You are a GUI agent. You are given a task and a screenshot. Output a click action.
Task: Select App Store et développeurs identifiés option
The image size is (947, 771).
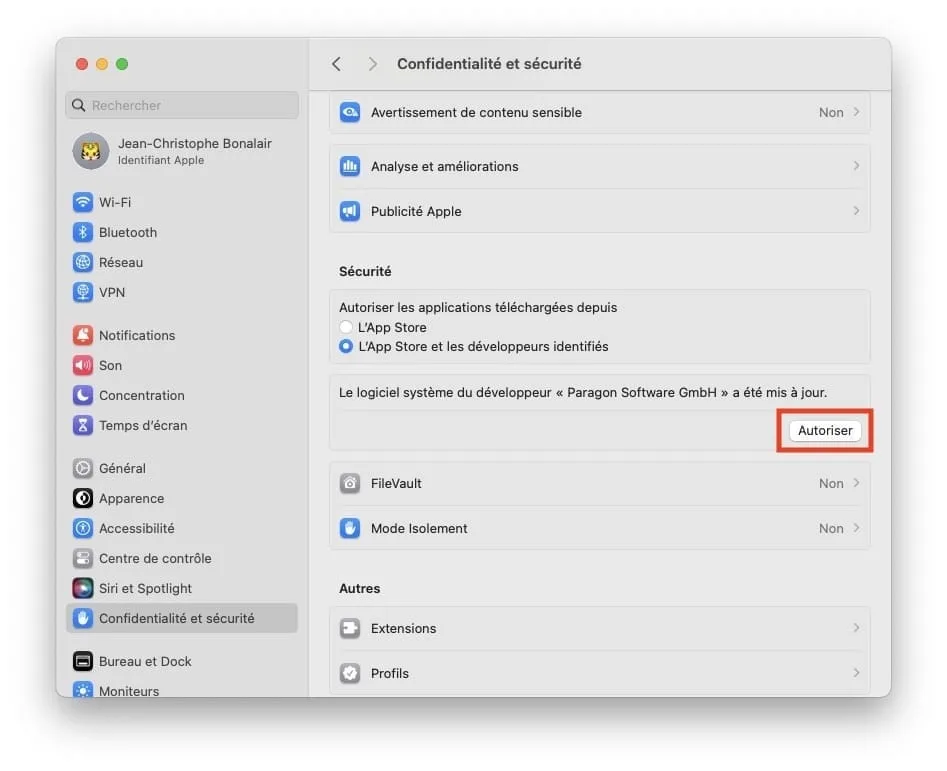(346, 346)
